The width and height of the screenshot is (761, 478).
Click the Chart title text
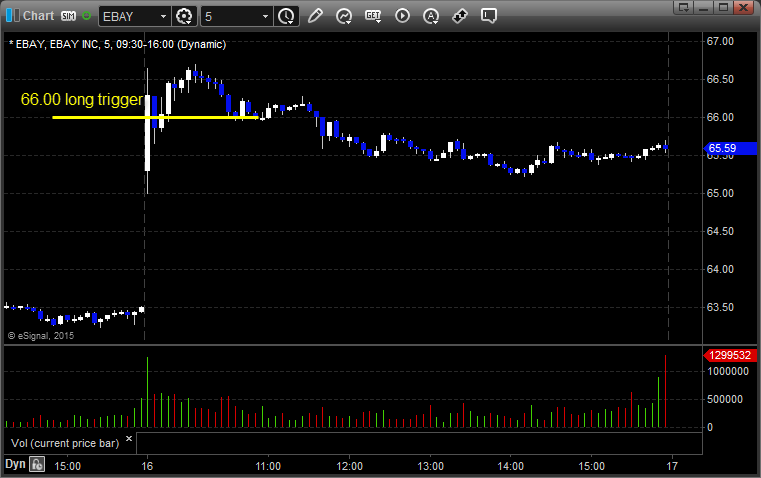point(38,16)
